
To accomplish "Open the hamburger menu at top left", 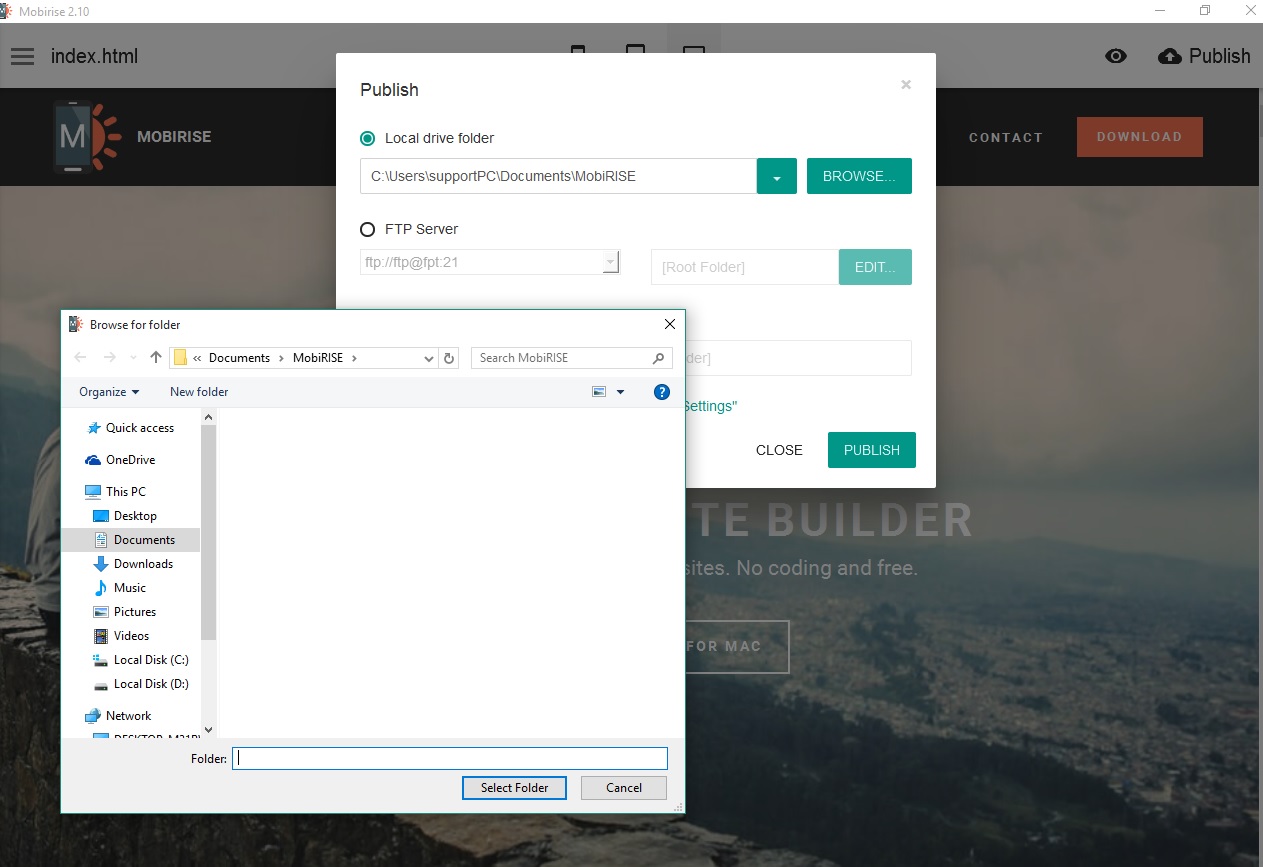I will coord(22,56).
